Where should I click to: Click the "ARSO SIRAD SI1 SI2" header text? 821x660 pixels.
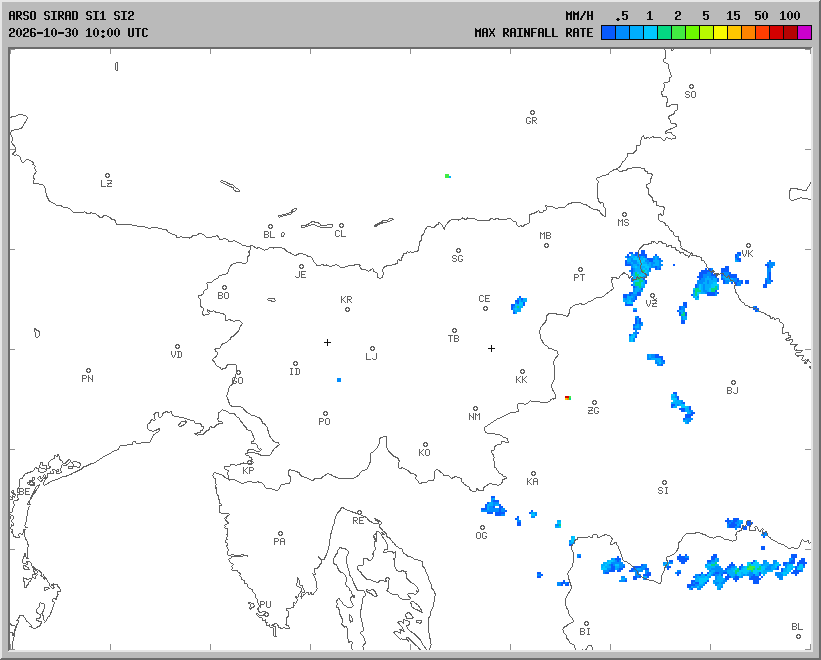click(x=71, y=16)
